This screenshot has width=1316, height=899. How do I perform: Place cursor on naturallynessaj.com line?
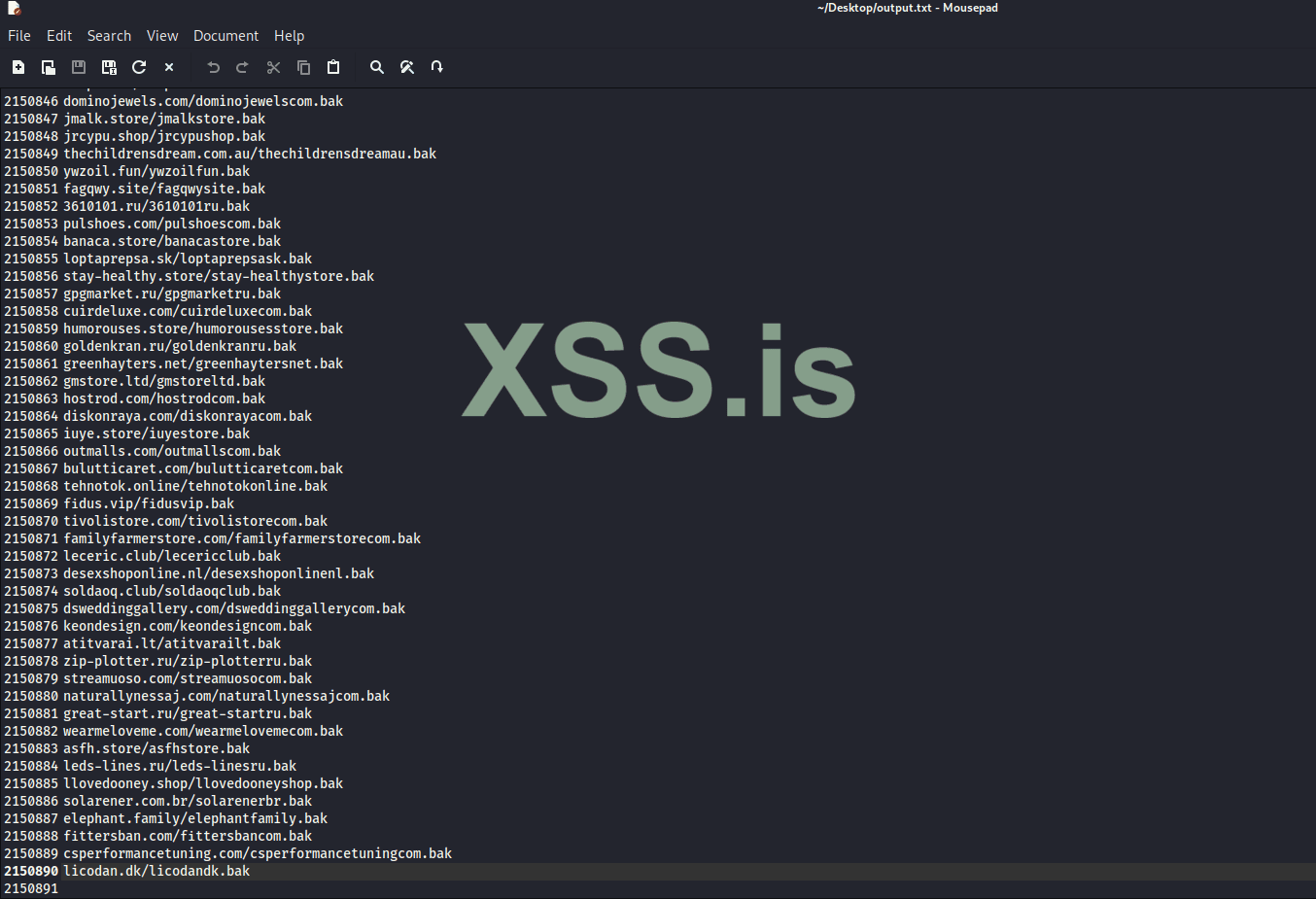[x=226, y=696]
